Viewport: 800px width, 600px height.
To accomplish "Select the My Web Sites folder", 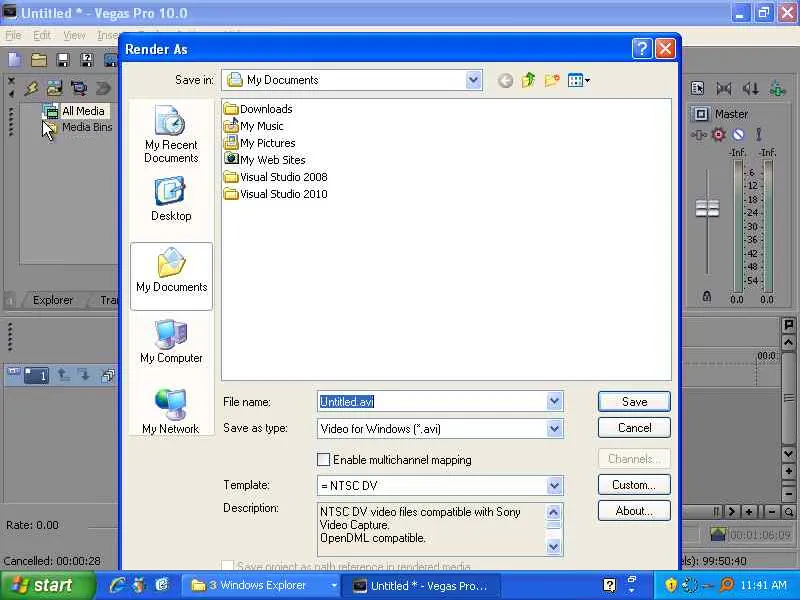I will pos(265,160).
